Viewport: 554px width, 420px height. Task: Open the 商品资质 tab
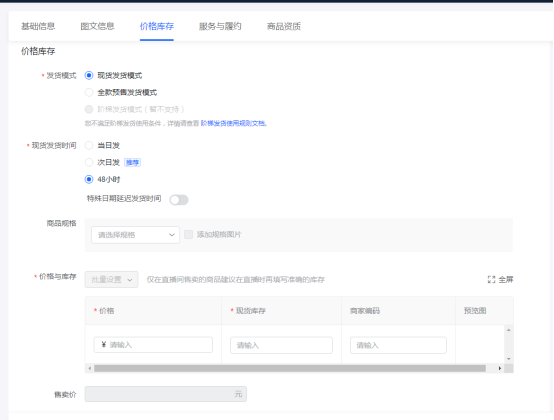click(284, 26)
